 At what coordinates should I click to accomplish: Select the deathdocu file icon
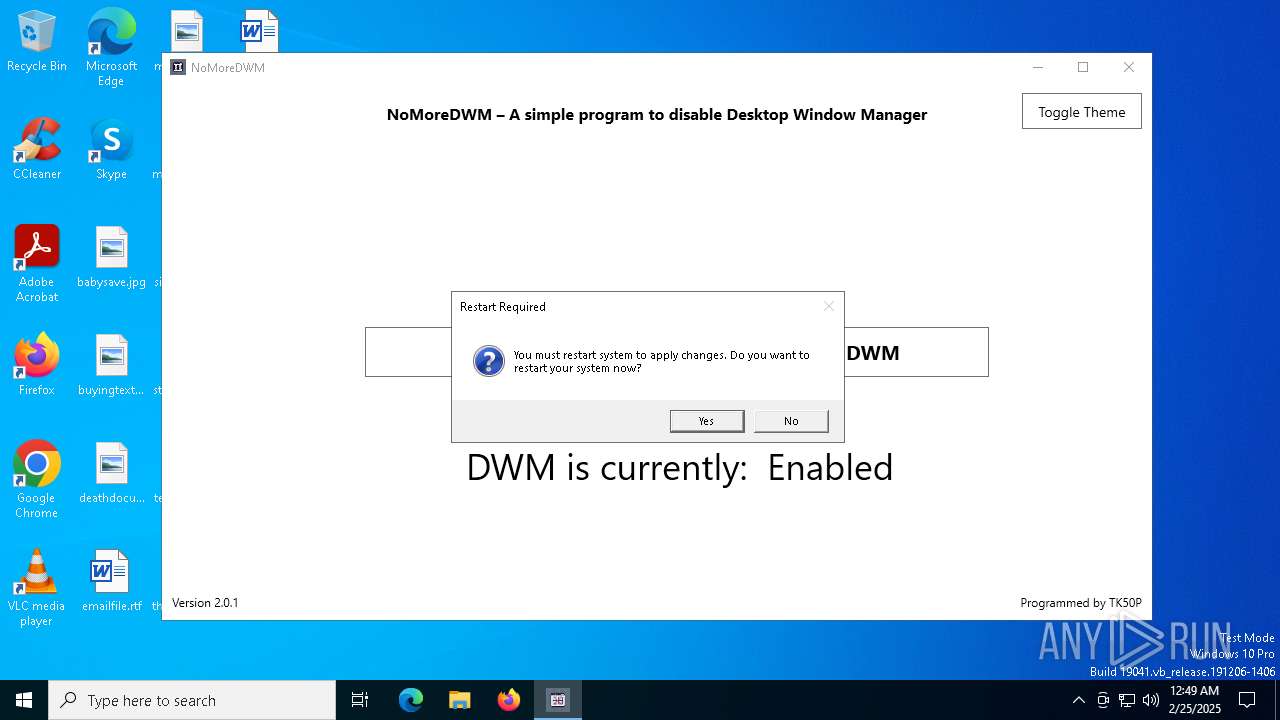click(111, 473)
